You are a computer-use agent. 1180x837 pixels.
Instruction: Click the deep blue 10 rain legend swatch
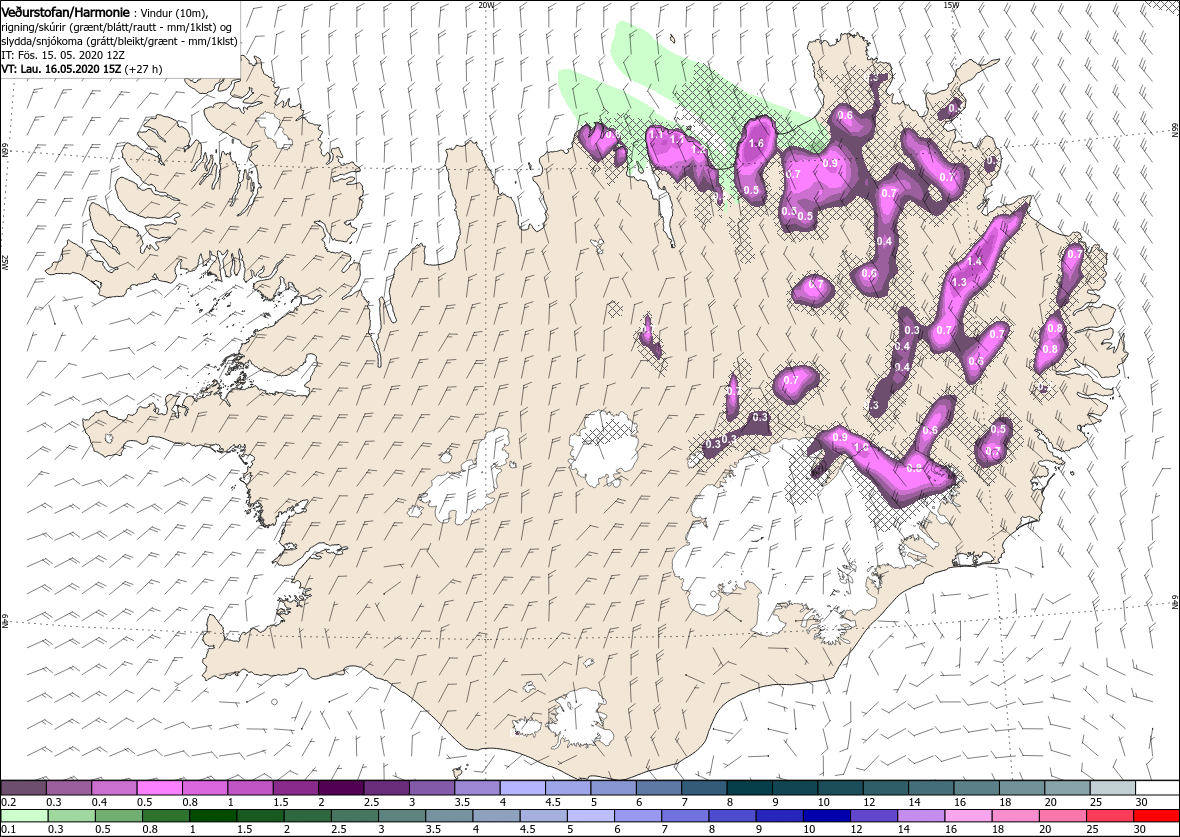pyautogui.click(x=826, y=816)
